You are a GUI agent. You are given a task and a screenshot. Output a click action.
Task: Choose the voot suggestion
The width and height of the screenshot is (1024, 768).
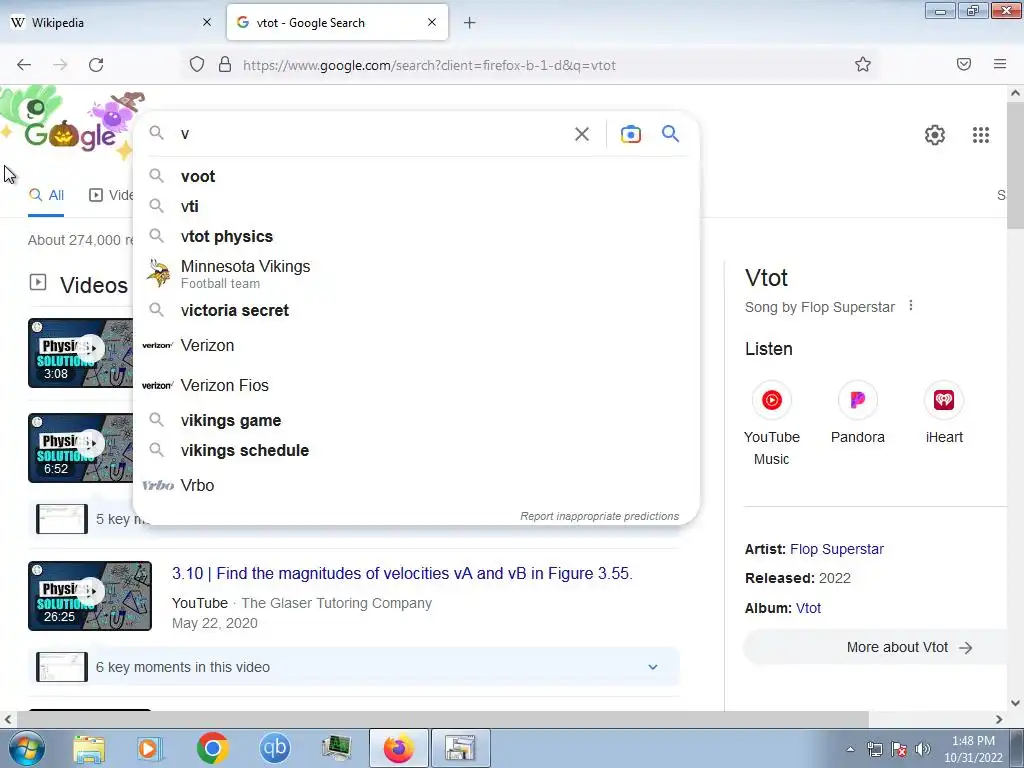[x=416, y=176]
